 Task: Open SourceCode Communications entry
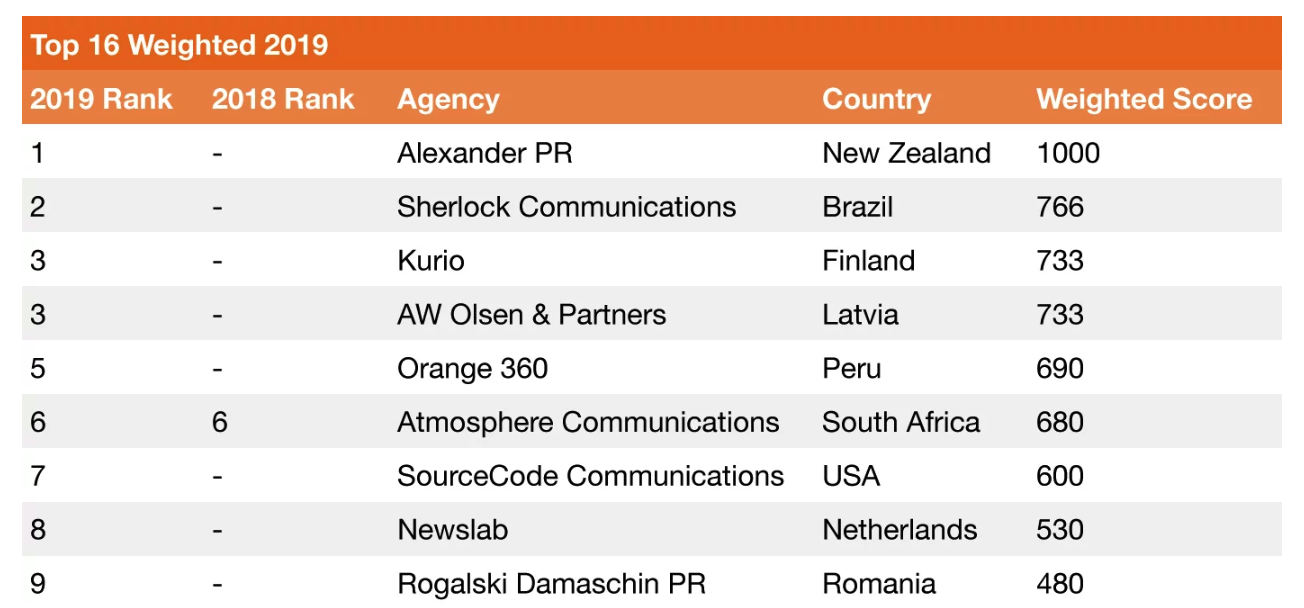pyautogui.click(x=590, y=477)
